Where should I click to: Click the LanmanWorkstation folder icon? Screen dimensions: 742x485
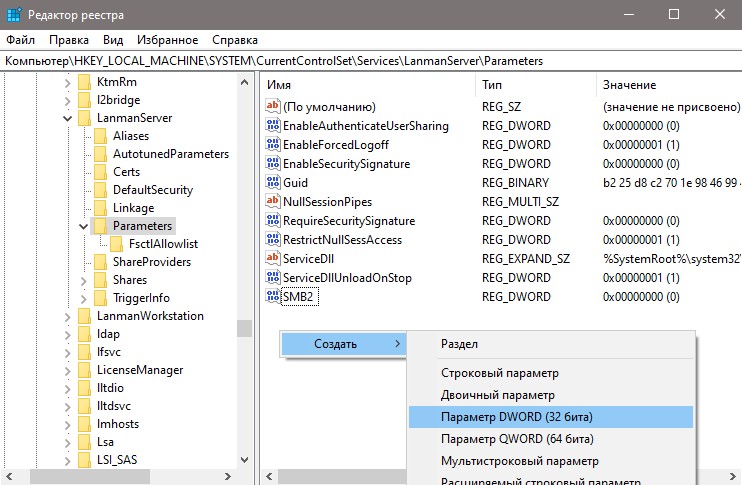[85, 316]
